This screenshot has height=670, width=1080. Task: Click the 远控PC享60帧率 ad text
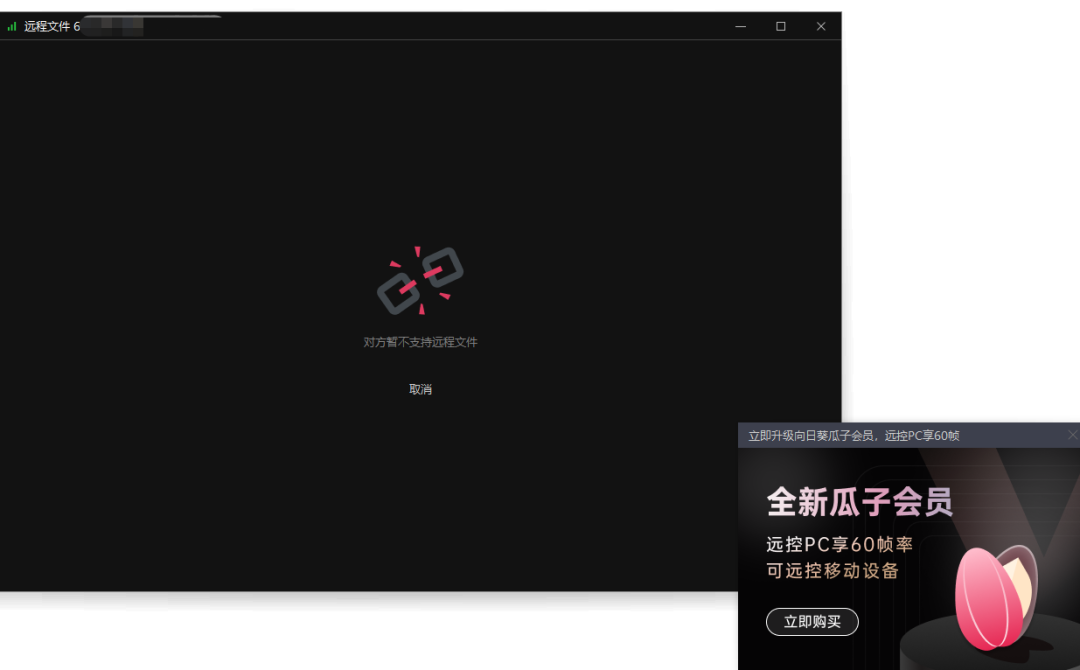point(839,546)
